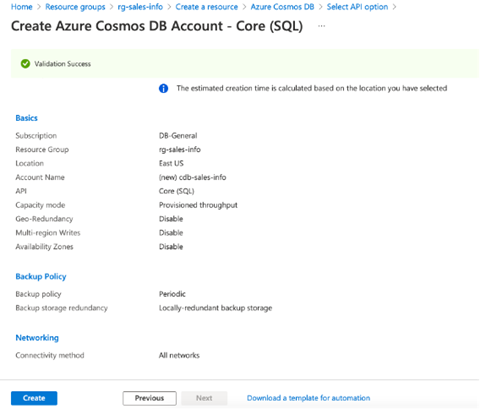Viewport: 480px width, 409px height.
Task: Go to the rg-sales-info breadcrumb
Action: point(140,7)
